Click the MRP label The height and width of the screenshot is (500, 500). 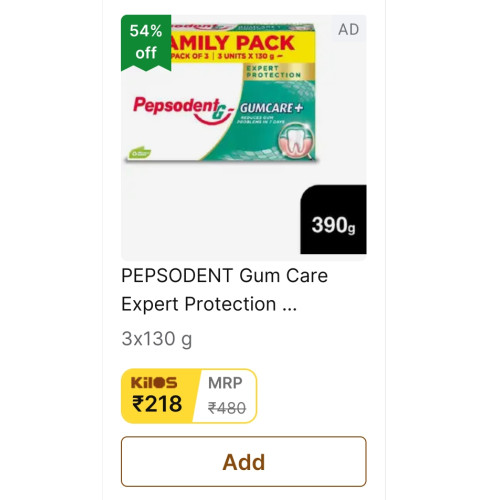point(225,383)
